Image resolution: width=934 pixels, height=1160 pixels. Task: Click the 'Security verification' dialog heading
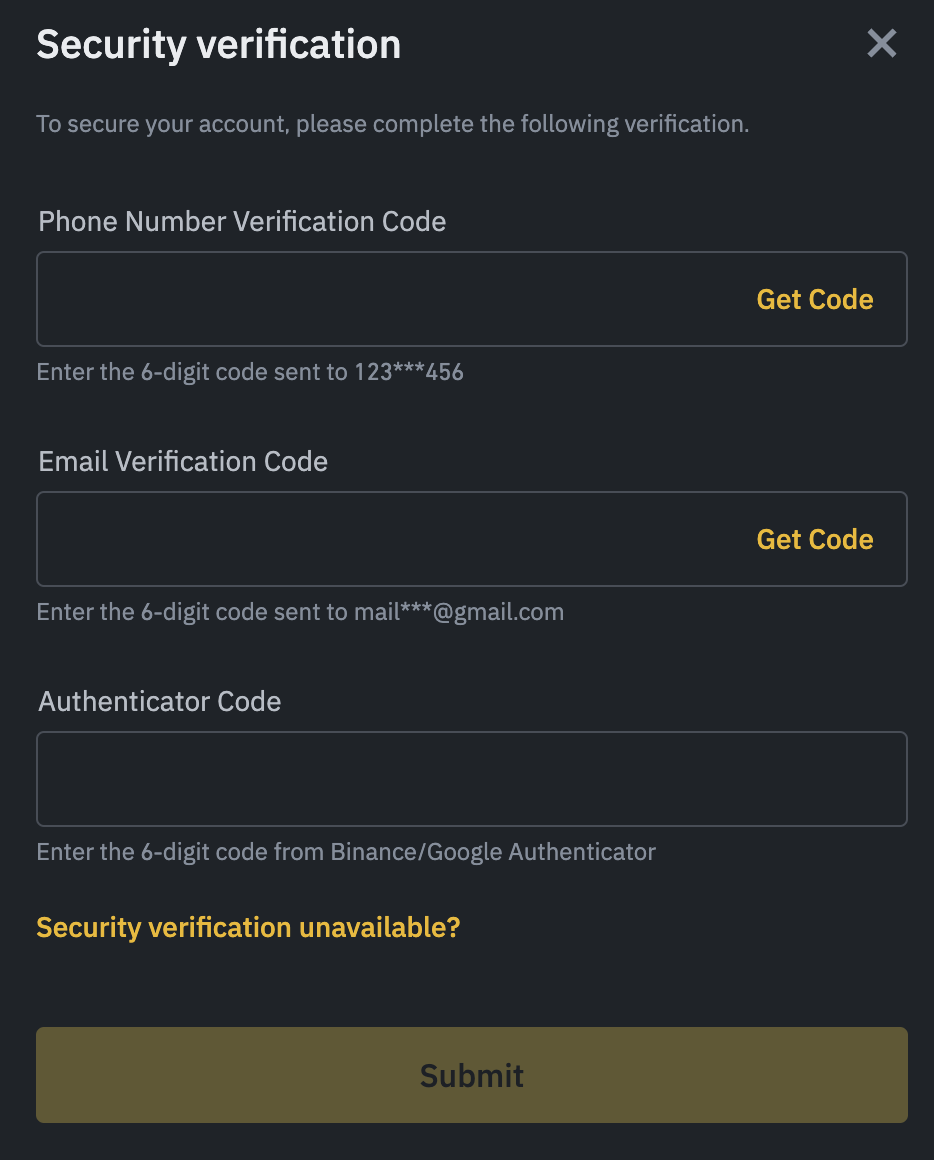pos(218,45)
